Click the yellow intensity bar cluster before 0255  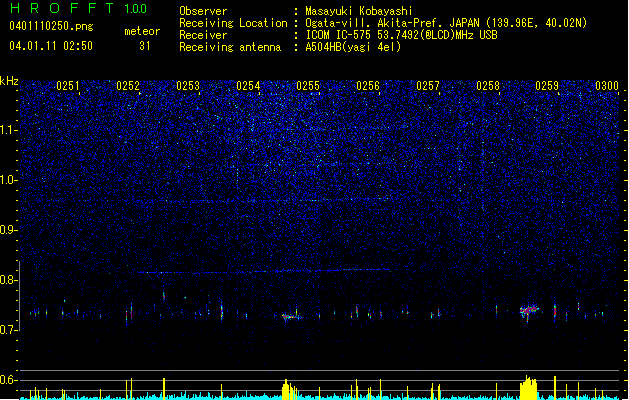pos(289,390)
